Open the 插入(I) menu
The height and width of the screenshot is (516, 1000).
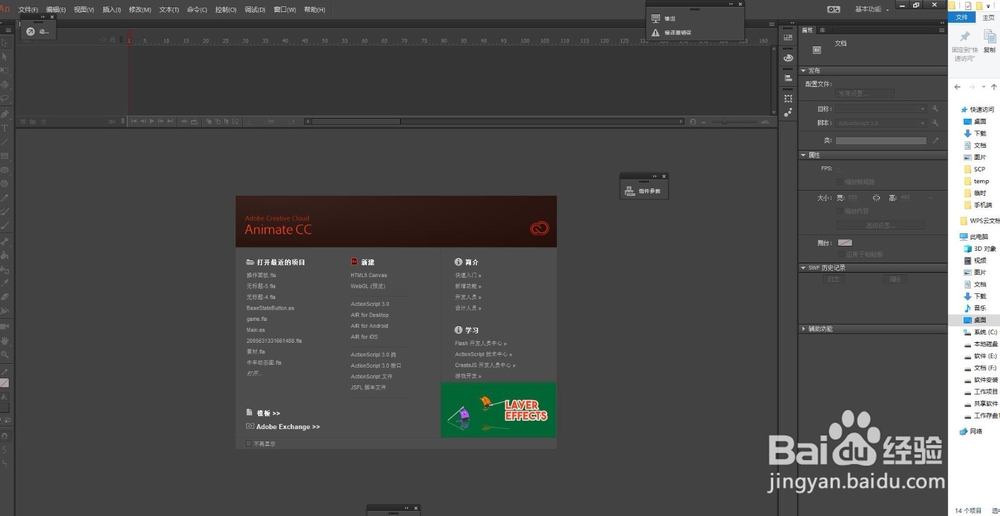coord(112,10)
